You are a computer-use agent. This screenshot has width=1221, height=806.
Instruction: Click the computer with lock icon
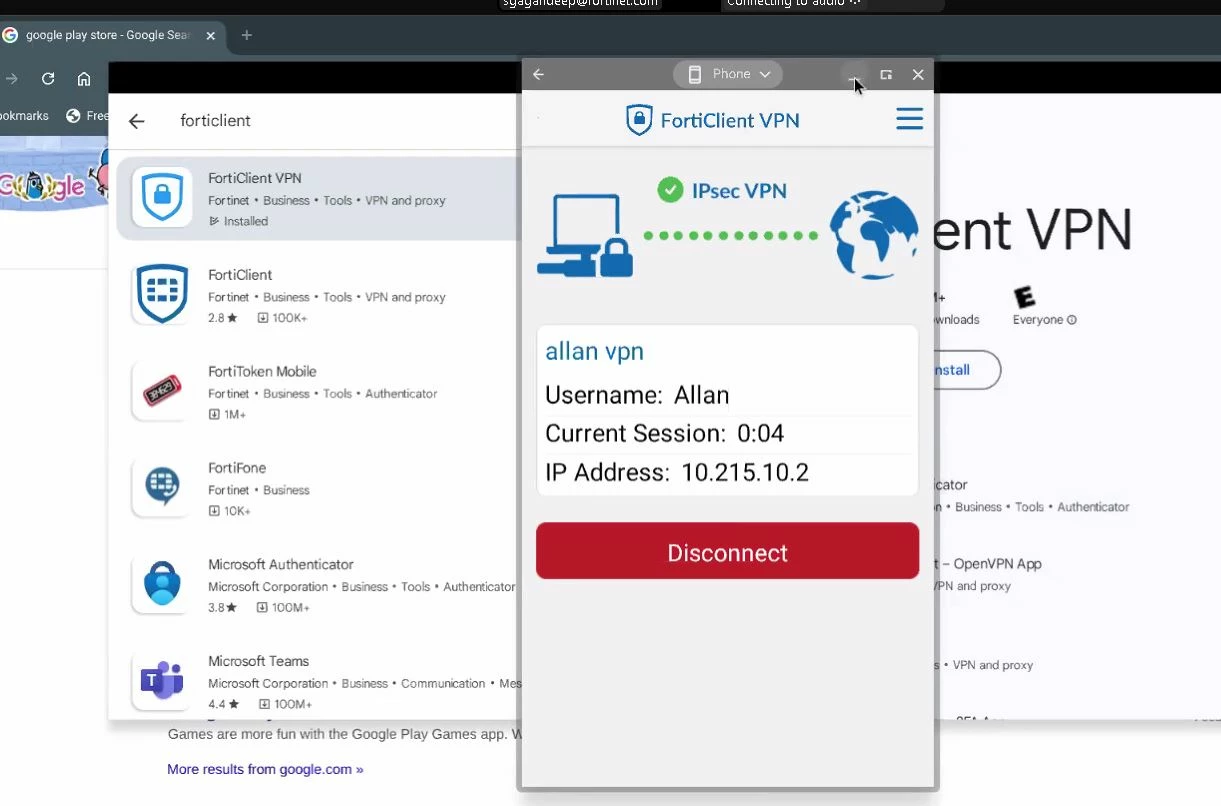coord(586,236)
